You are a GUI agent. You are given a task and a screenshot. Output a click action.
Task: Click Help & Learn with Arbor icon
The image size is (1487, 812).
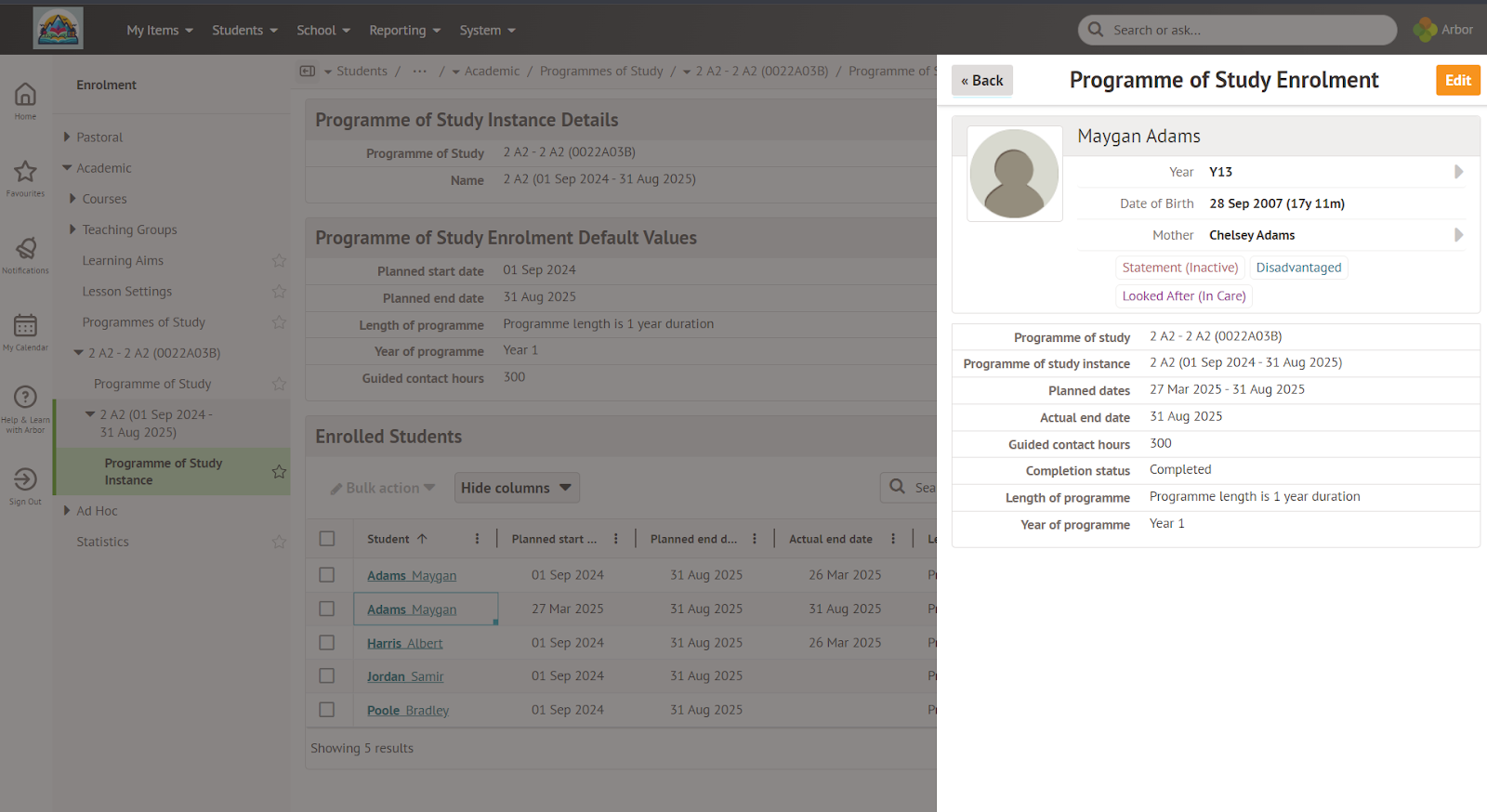pos(25,399)
